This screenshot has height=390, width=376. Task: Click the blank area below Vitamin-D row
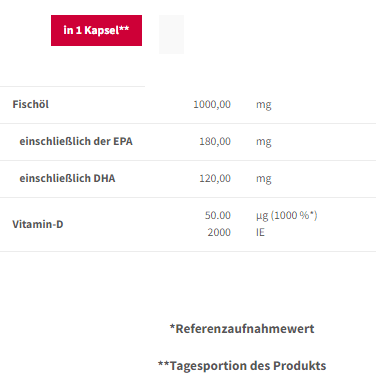(188, 285)
